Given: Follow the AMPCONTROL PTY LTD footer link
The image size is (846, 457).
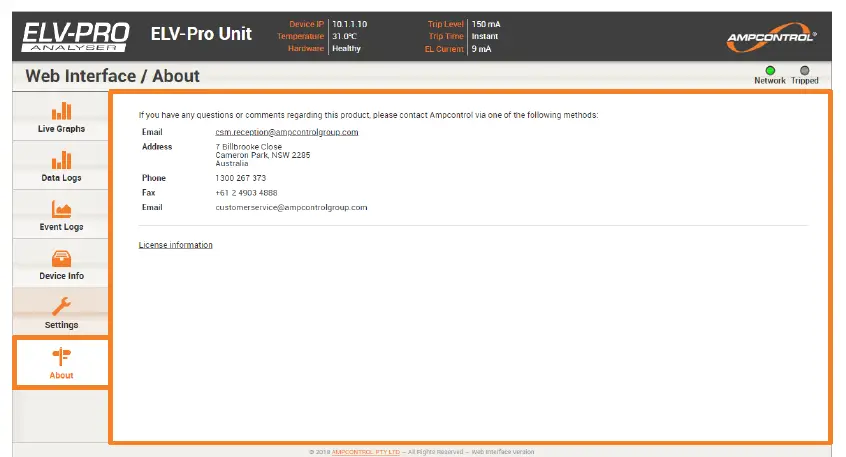Looking at the screenshot, I should tap(366, 452).
